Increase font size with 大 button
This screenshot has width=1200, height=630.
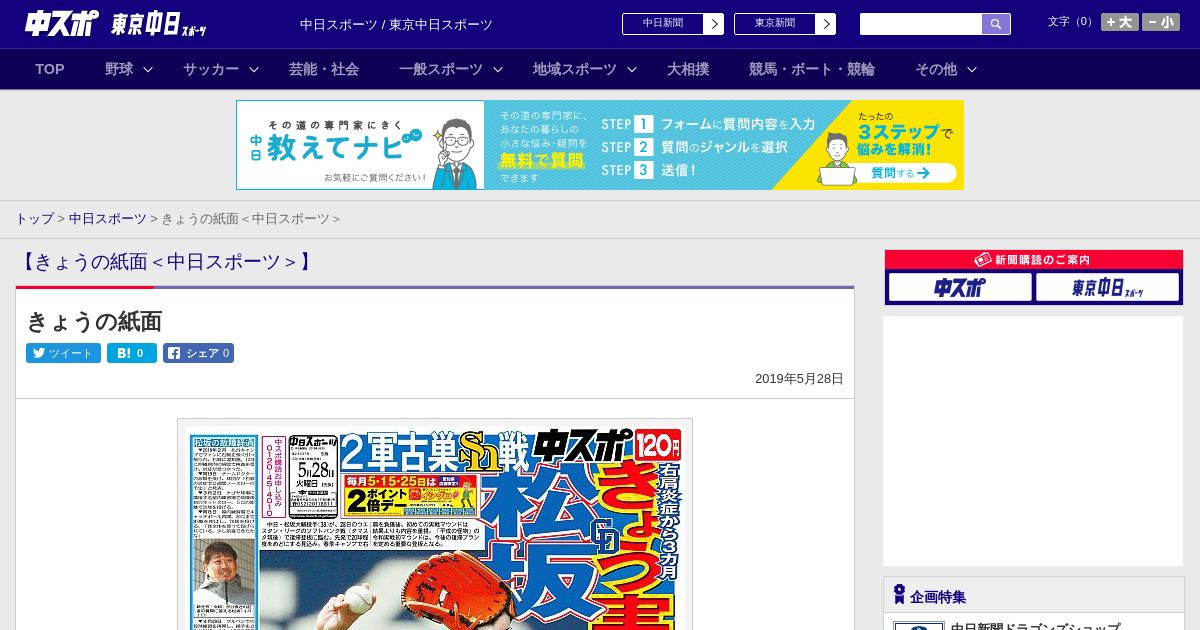point(1120,22)
